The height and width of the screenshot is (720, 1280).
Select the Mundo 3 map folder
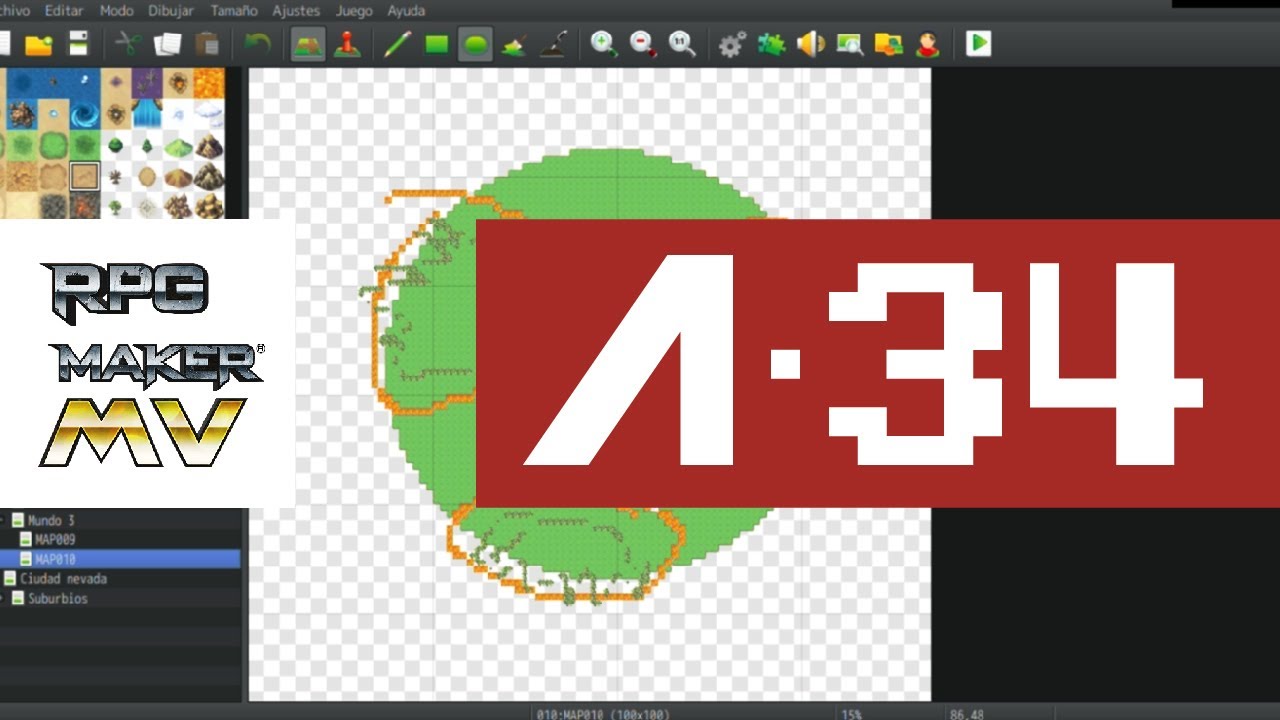[x=50, y=520]
